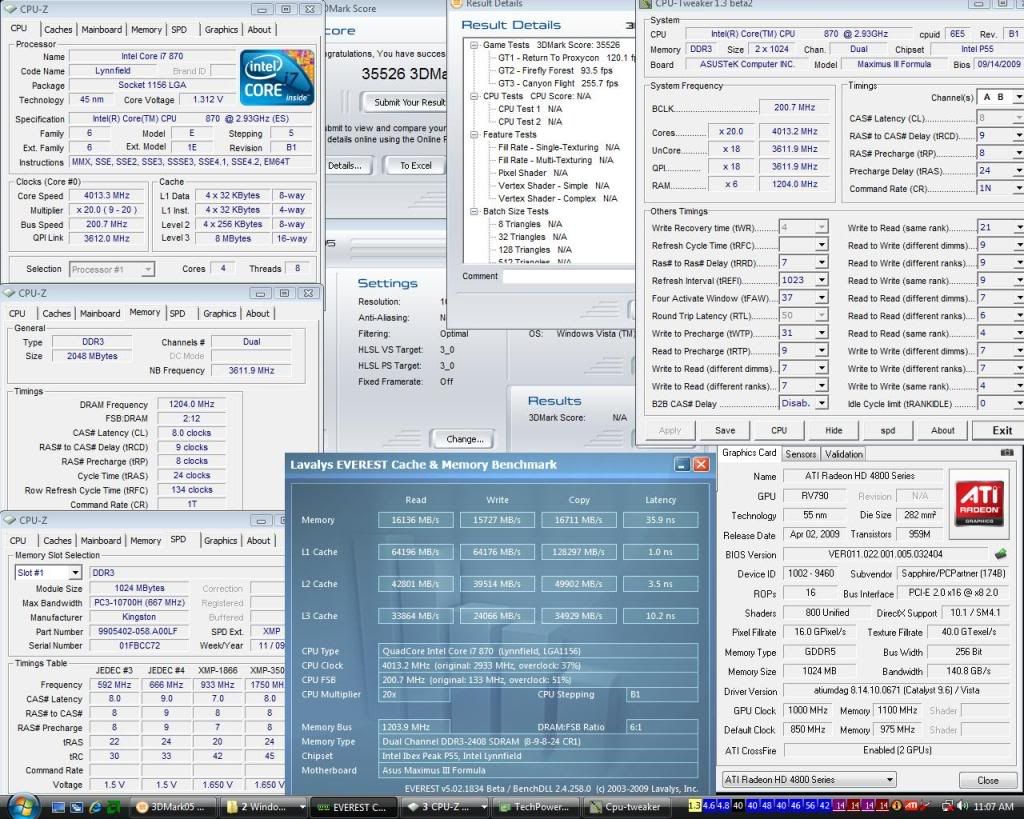This screenshot has height=819, width=1024.
Task: Select the CPU Test 1 tree row
Action: tap(530, 109)
